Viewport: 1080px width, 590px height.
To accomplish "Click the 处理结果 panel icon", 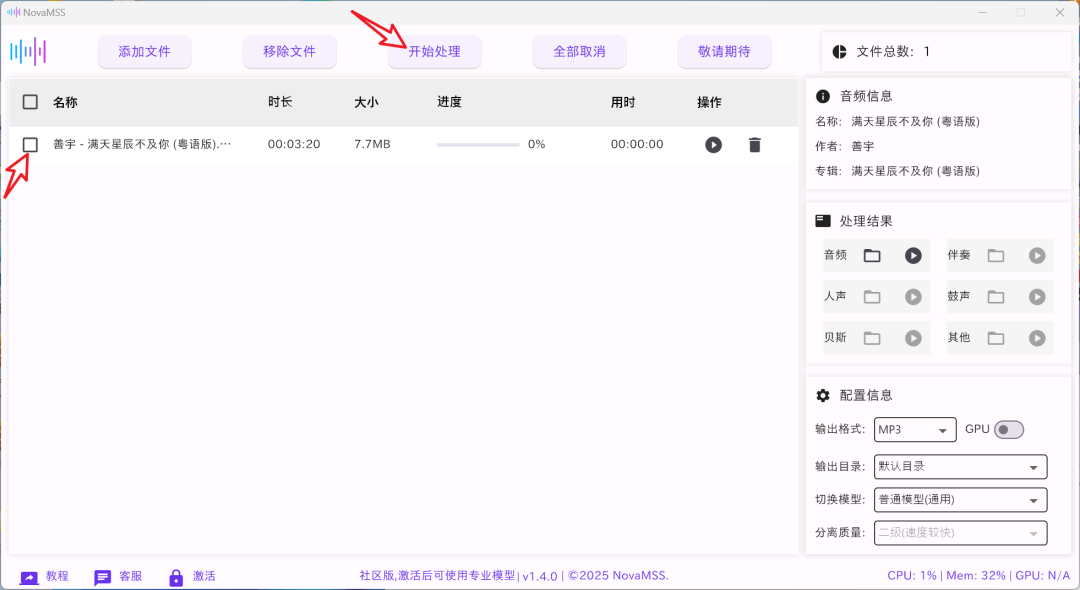I will 822,221.
